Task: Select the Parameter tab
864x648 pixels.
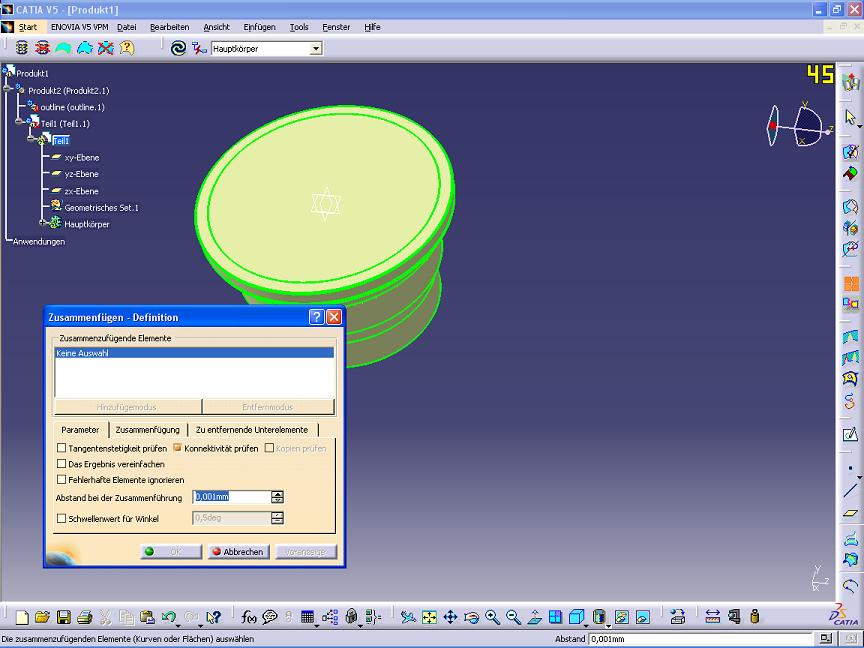Action: pyautogui.click(x=80, y=430)
